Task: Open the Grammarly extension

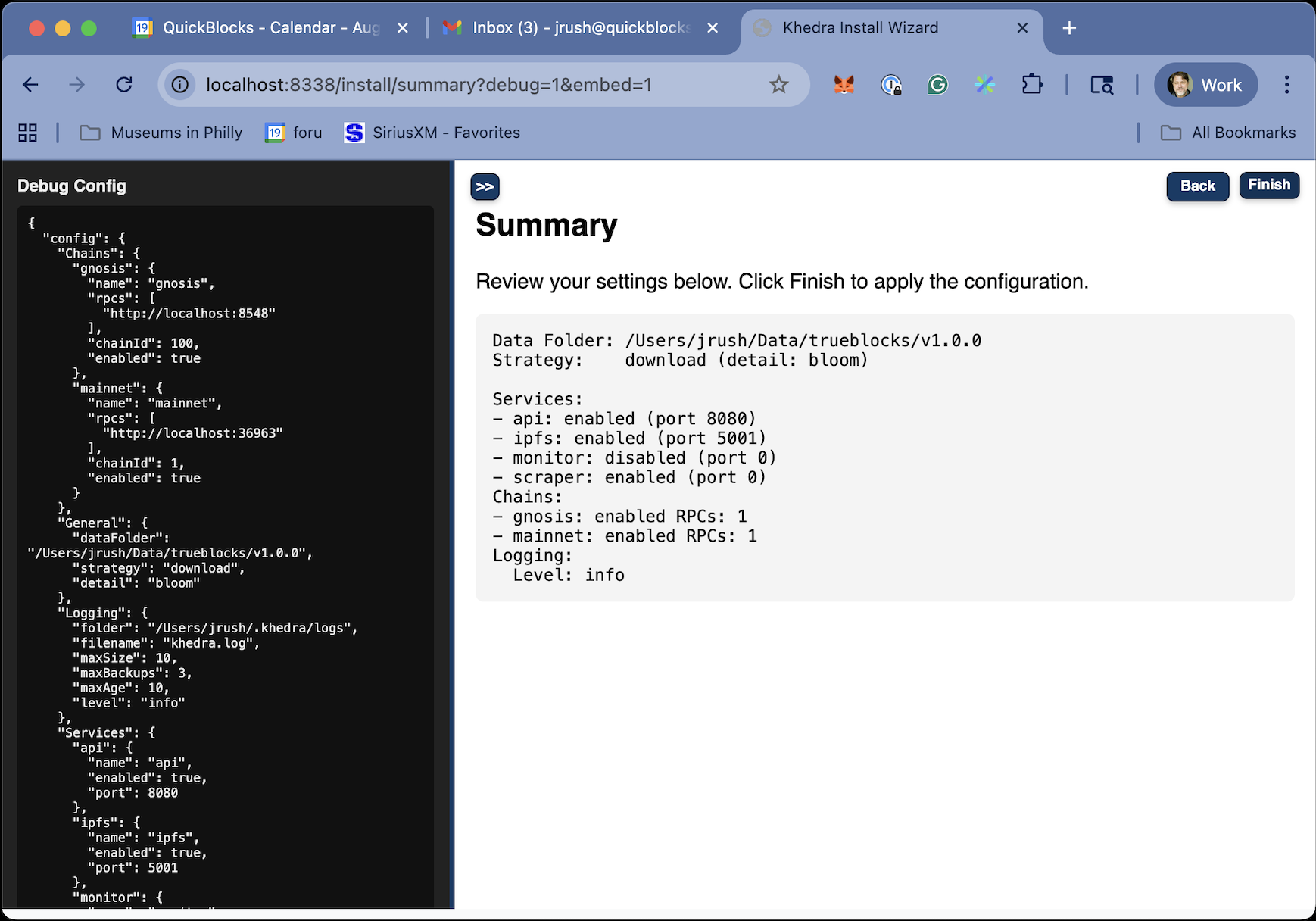Action: pyautogui.click(x=937, y=85)
